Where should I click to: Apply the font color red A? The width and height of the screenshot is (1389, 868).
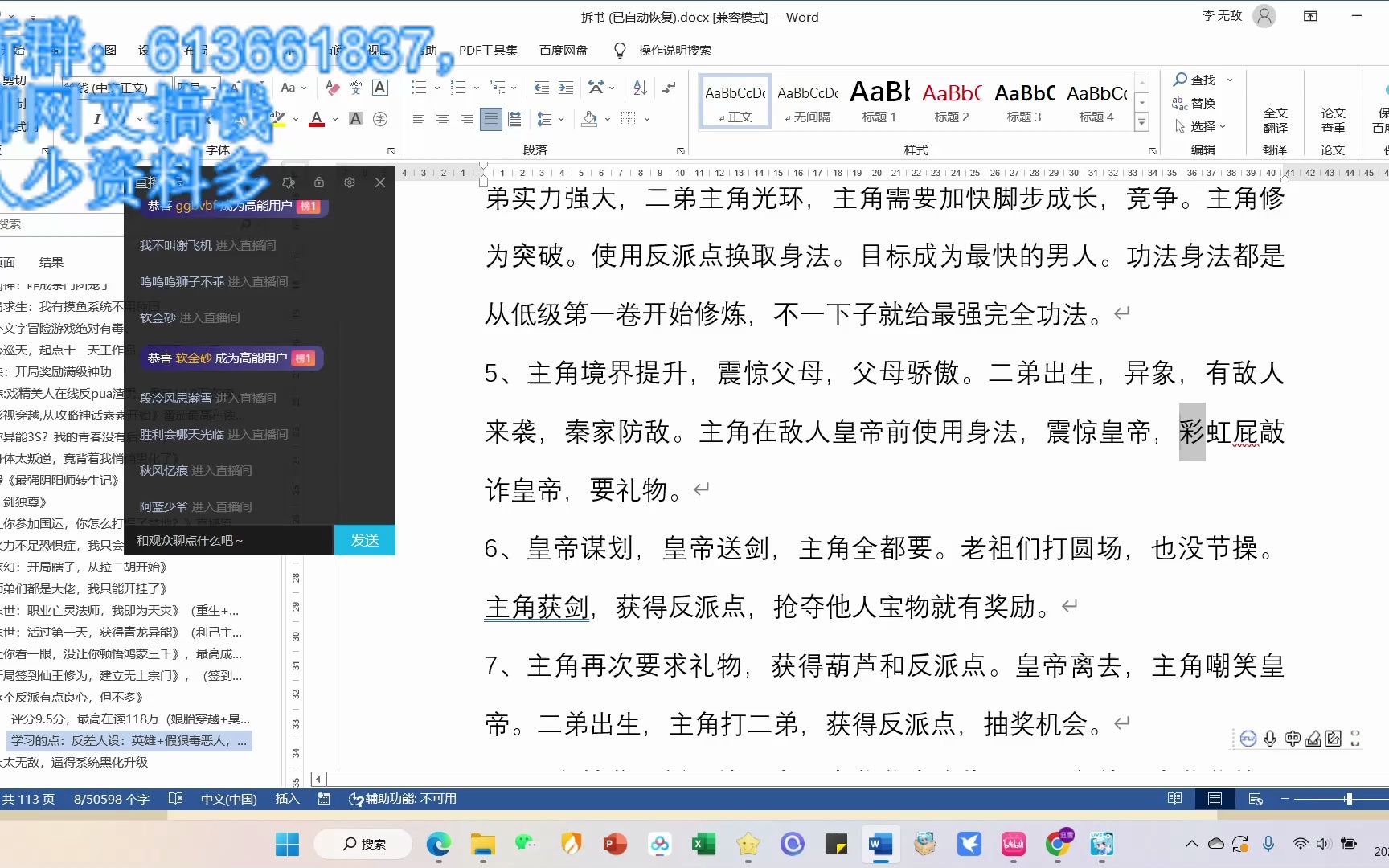(x=317, y=119)
